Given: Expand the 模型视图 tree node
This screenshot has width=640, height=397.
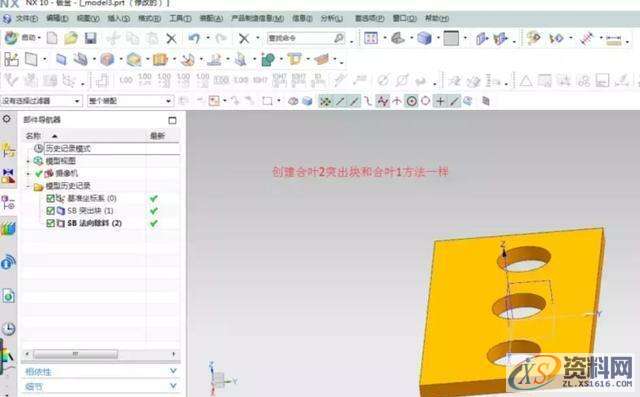Looking at the screenshot, I should click(28, 161).
